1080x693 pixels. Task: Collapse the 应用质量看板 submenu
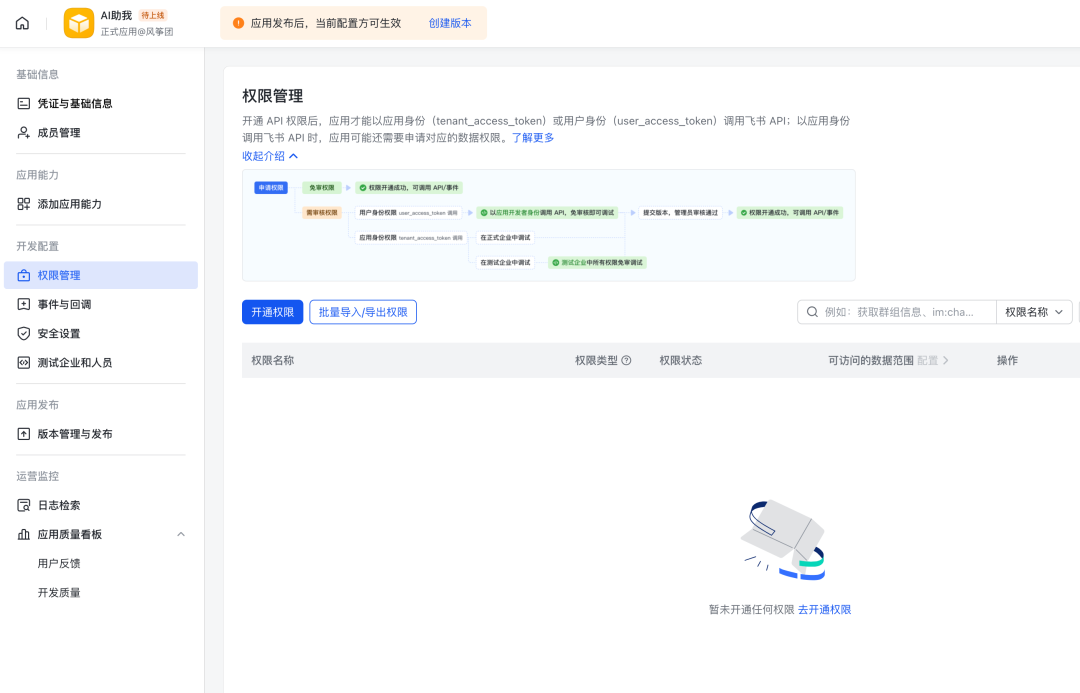pyautogui.click(x=181, y=534)
